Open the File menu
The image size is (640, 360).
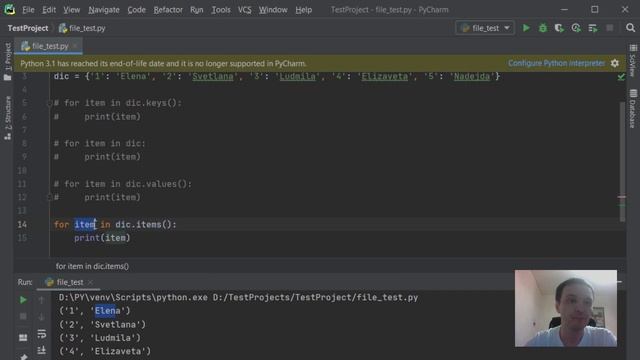pos(28,10)
